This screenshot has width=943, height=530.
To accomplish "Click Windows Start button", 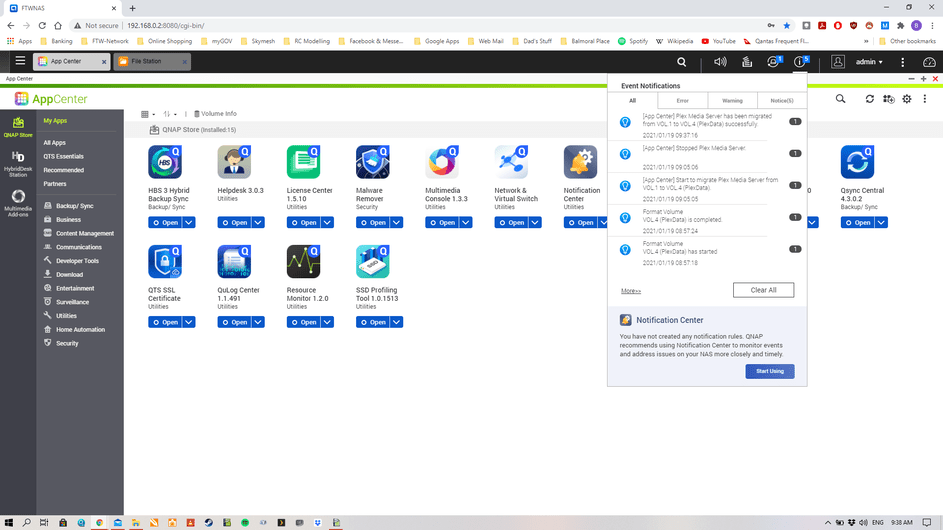I will click(x=8, y=522).
